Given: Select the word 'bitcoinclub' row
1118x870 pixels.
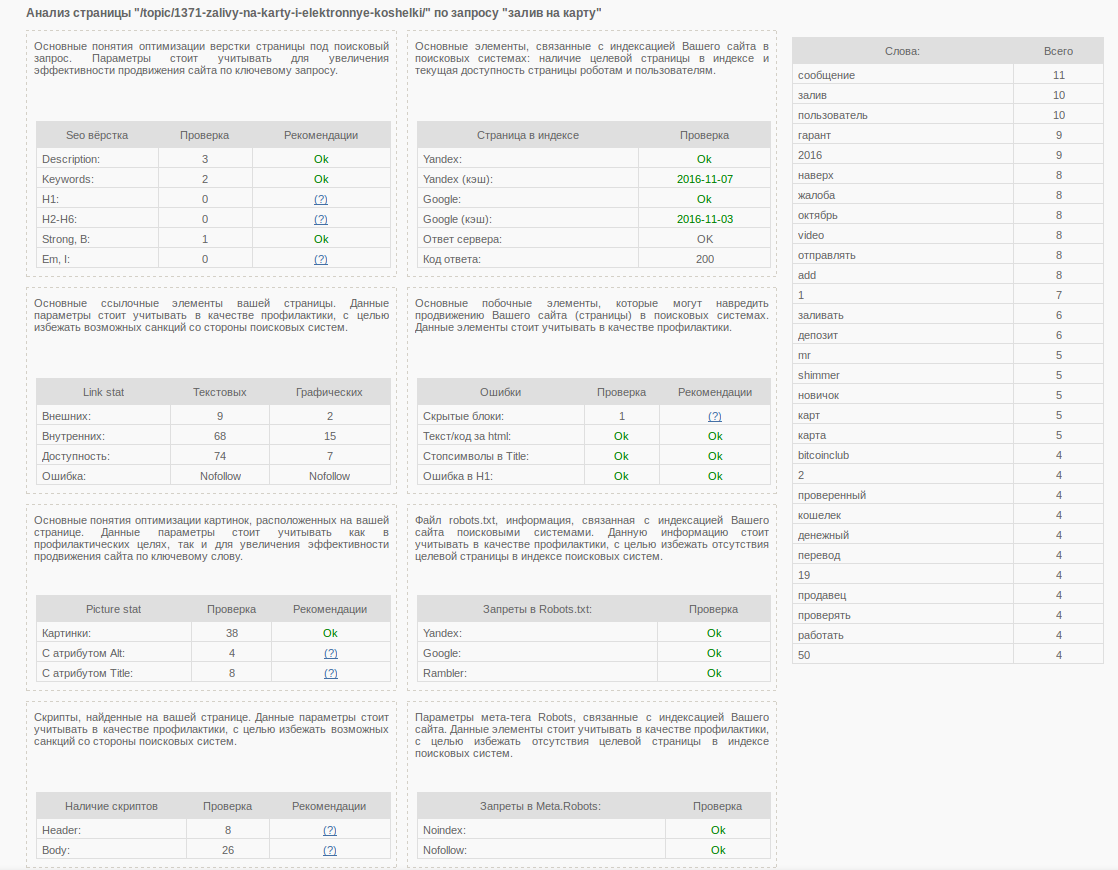Looking at the screenshot, I should (x=948, y=454).
